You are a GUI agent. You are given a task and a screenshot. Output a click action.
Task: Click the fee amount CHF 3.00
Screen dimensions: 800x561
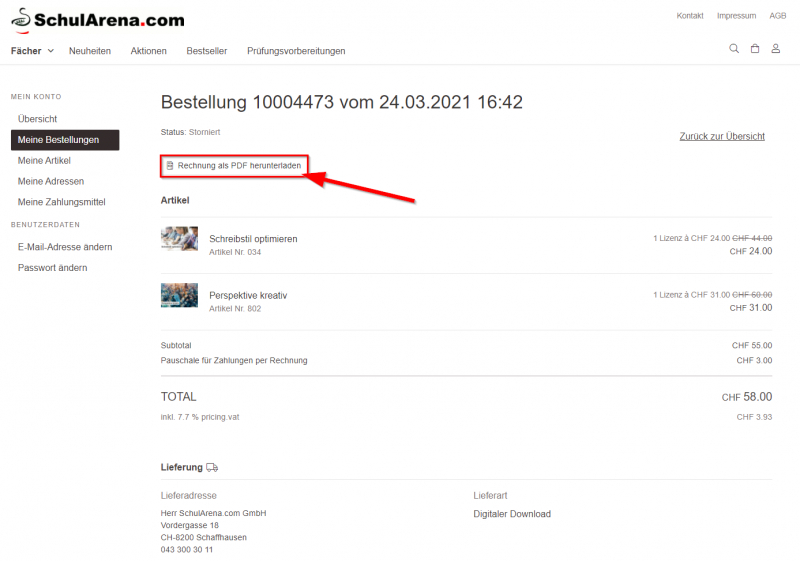754,360
